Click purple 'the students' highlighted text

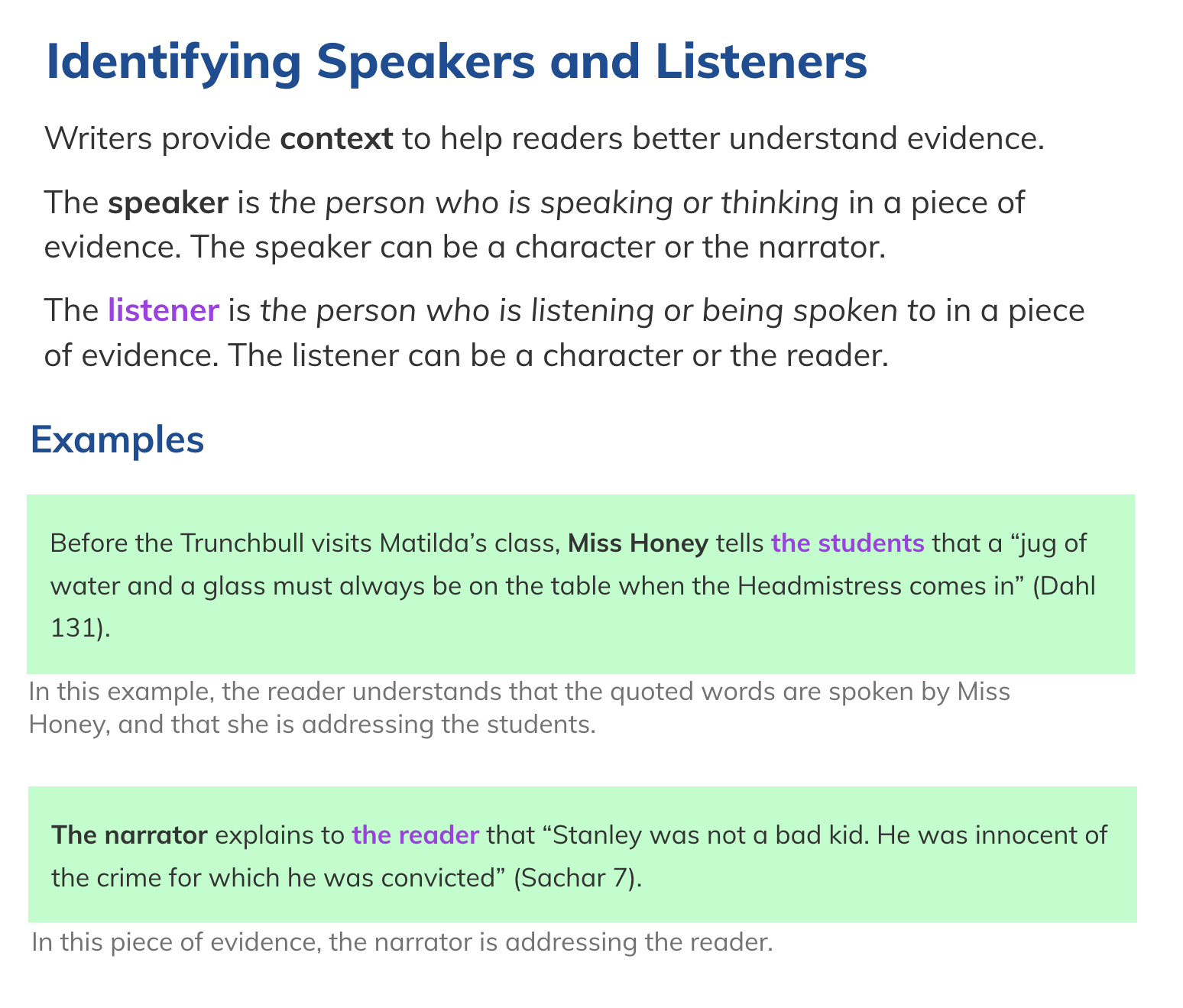[x=848, y=543]
